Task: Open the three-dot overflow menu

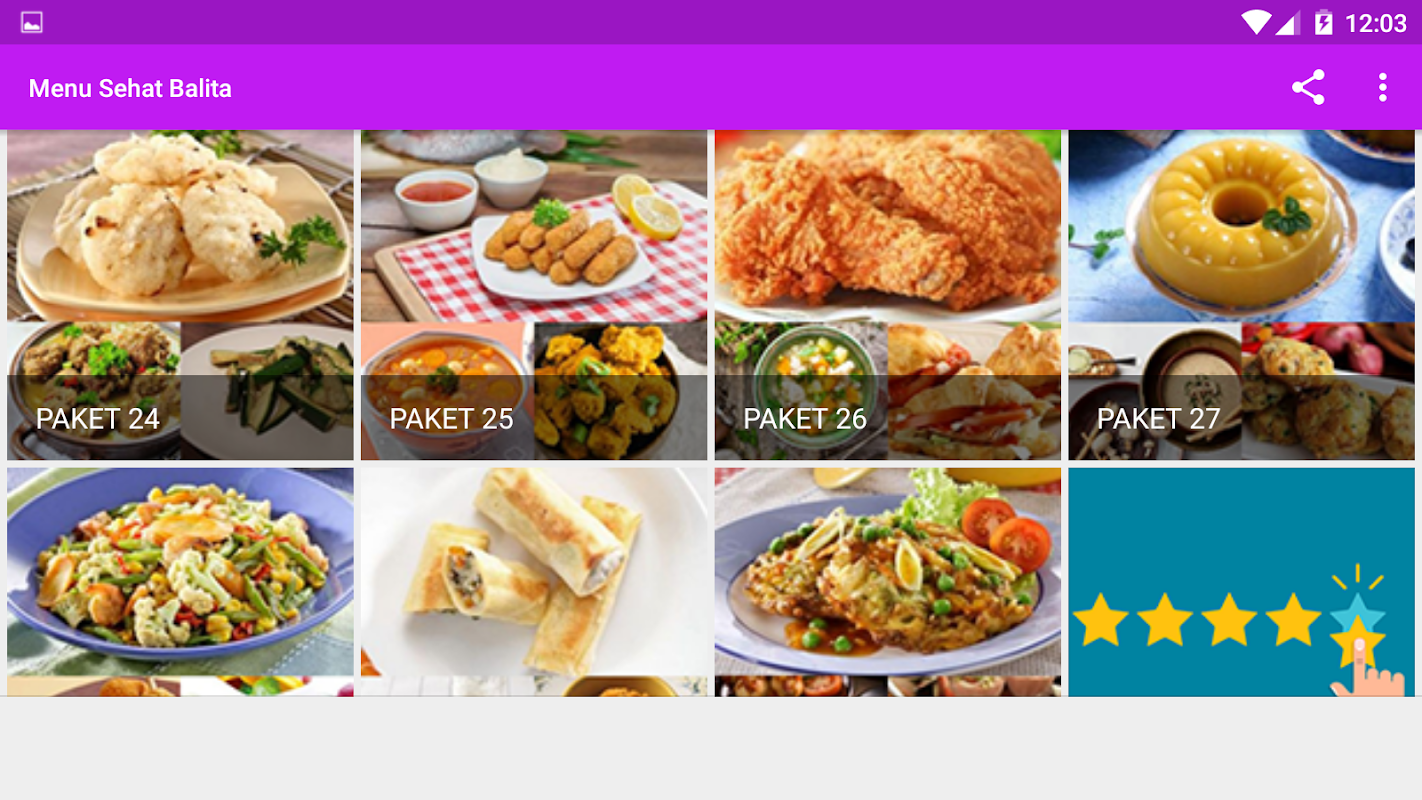Action: (x=1382, y=88)
